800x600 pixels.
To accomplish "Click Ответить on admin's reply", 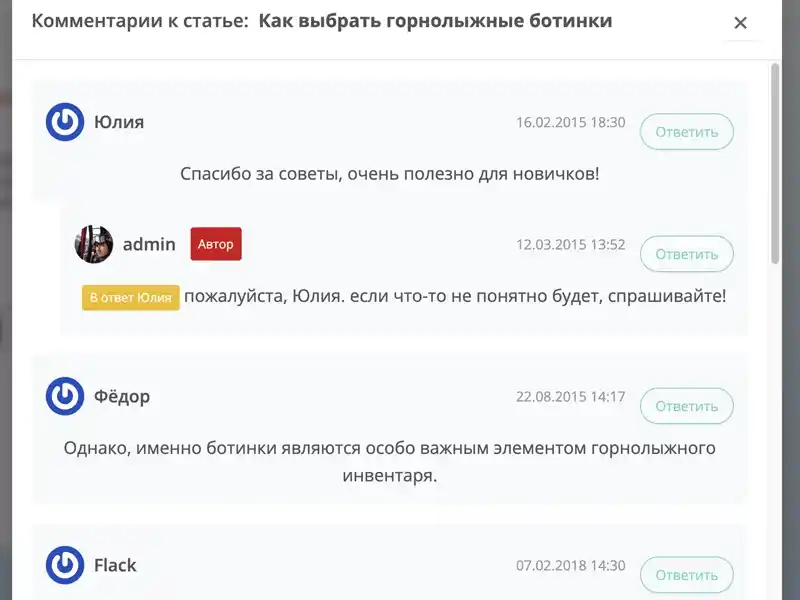I will pyautogui.click(x=687, y=254).
